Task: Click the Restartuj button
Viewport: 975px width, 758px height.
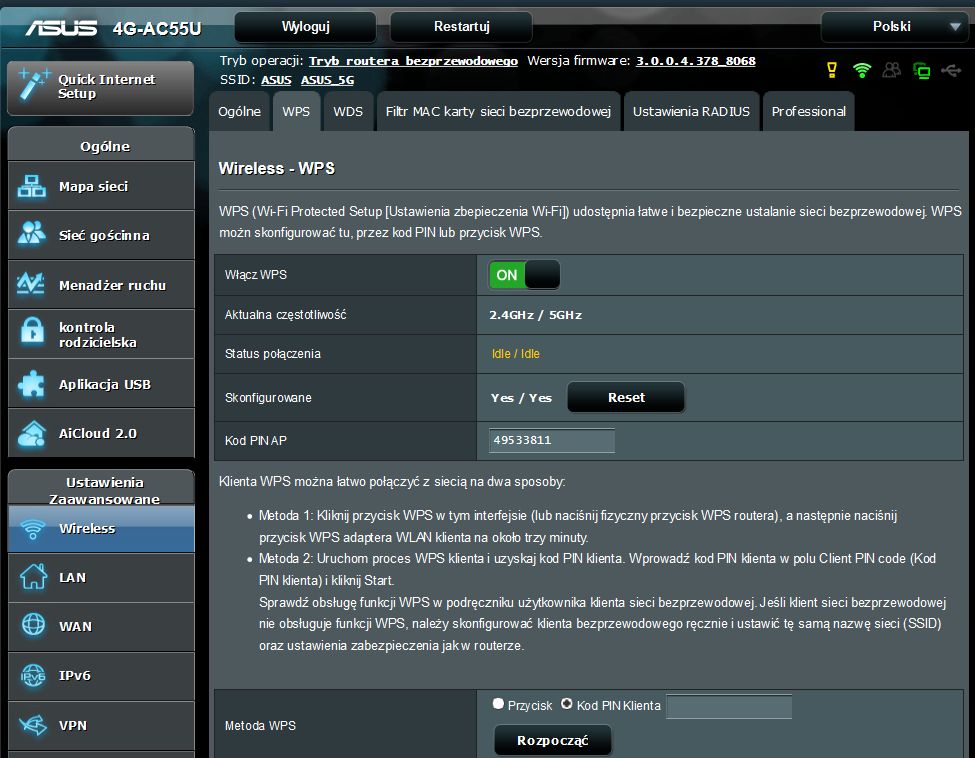Action: pos(461,27)
